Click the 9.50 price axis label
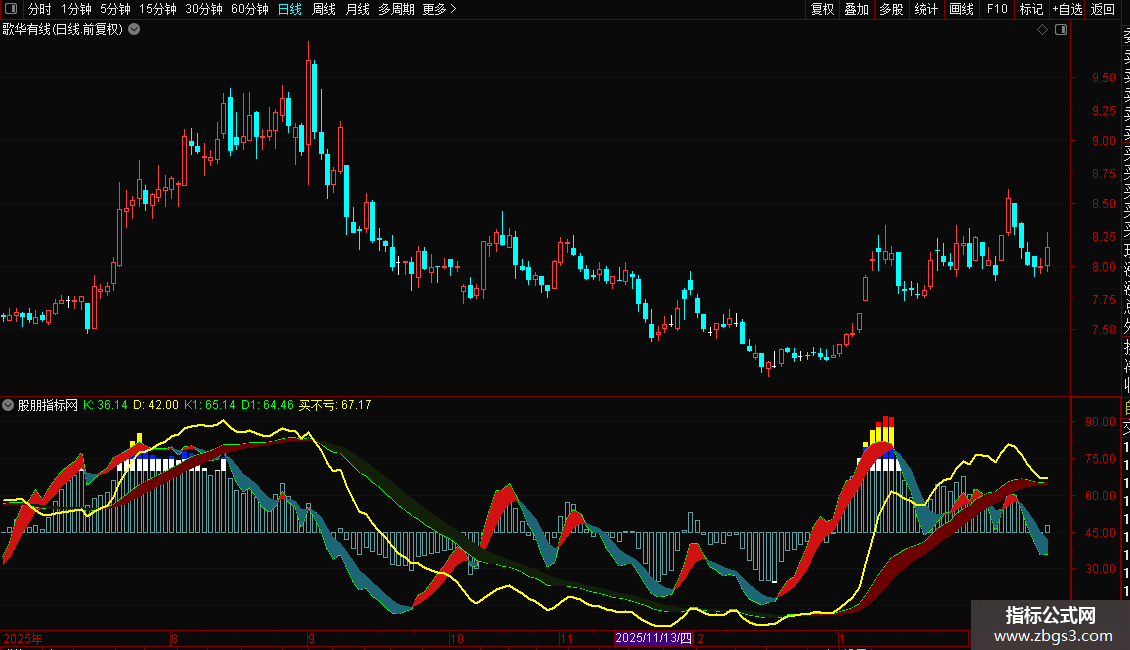The width and height of the screenshot is (1130, 650). click(1103, 78)
